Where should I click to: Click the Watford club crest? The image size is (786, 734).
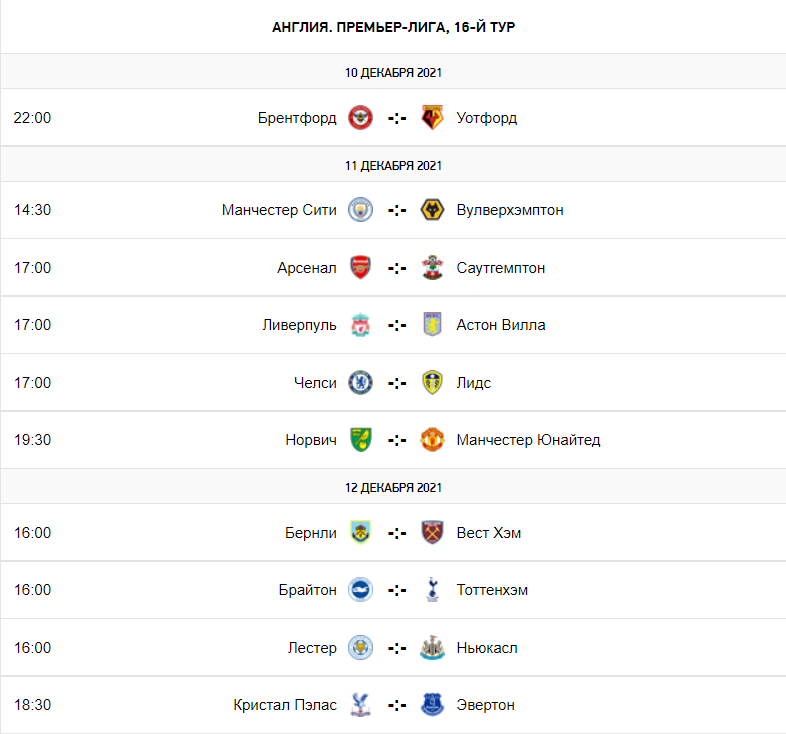pos(432,118)
